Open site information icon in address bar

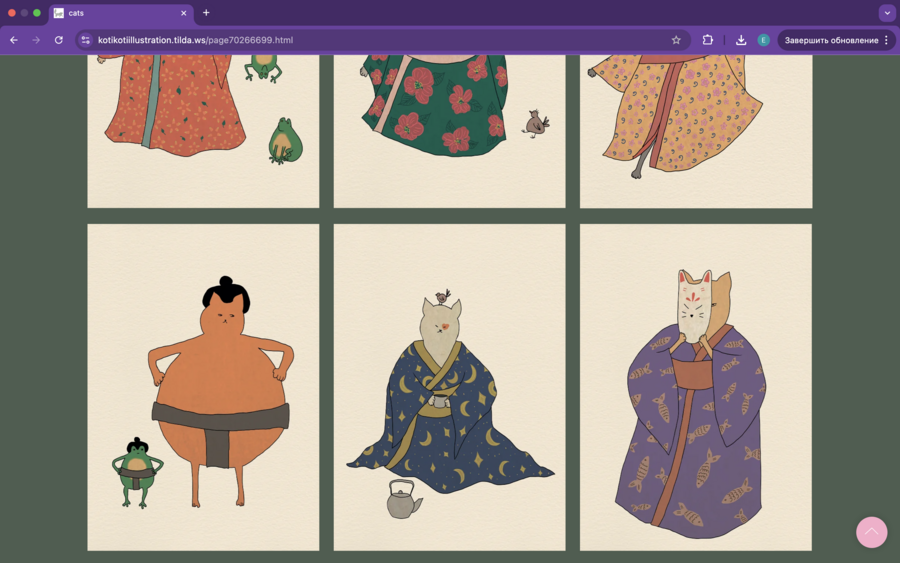pyautogui.click(x=86, y=40)
